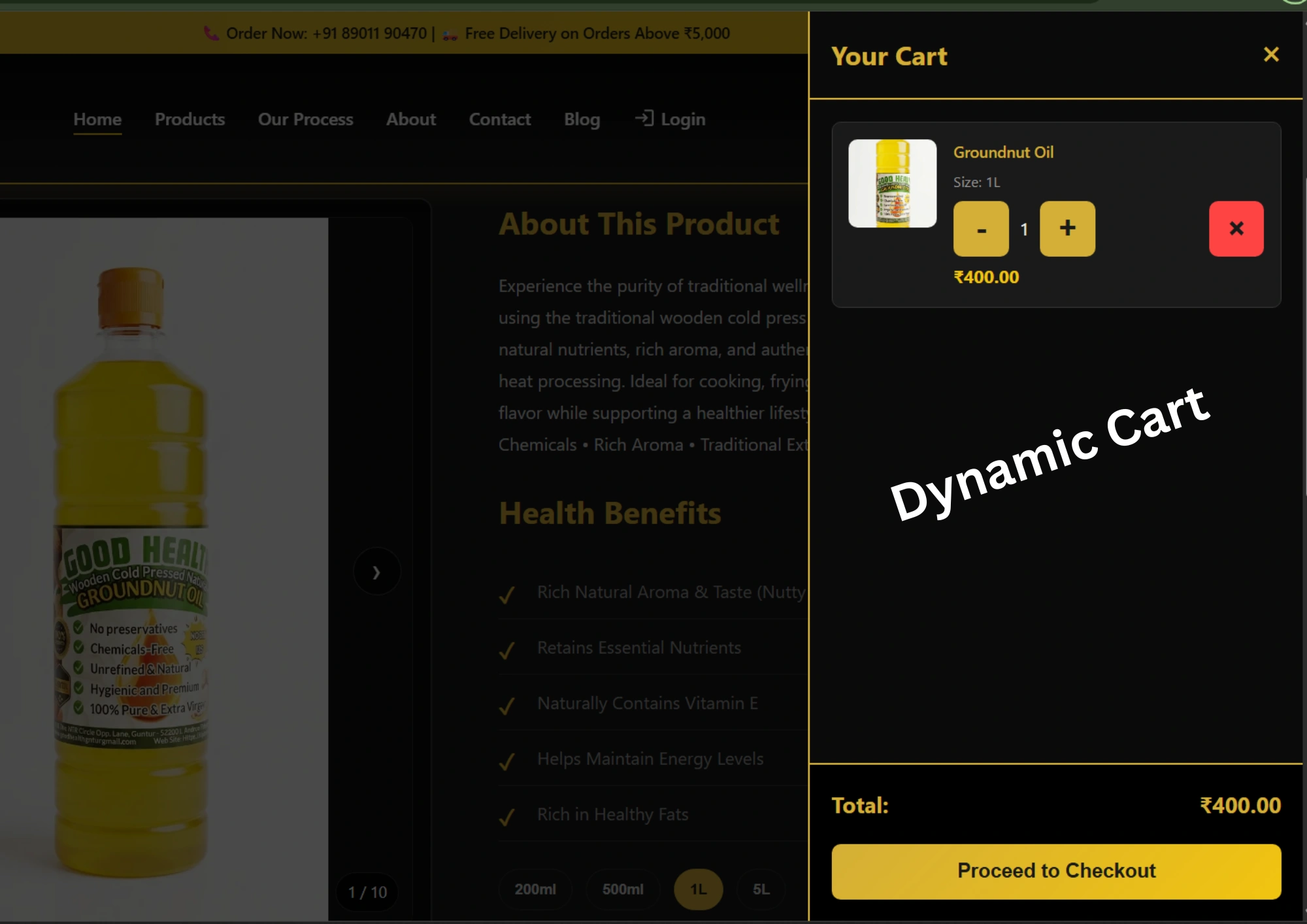Click the Rich Natural Aroma & Taste benefit

(x=671, y=592)
